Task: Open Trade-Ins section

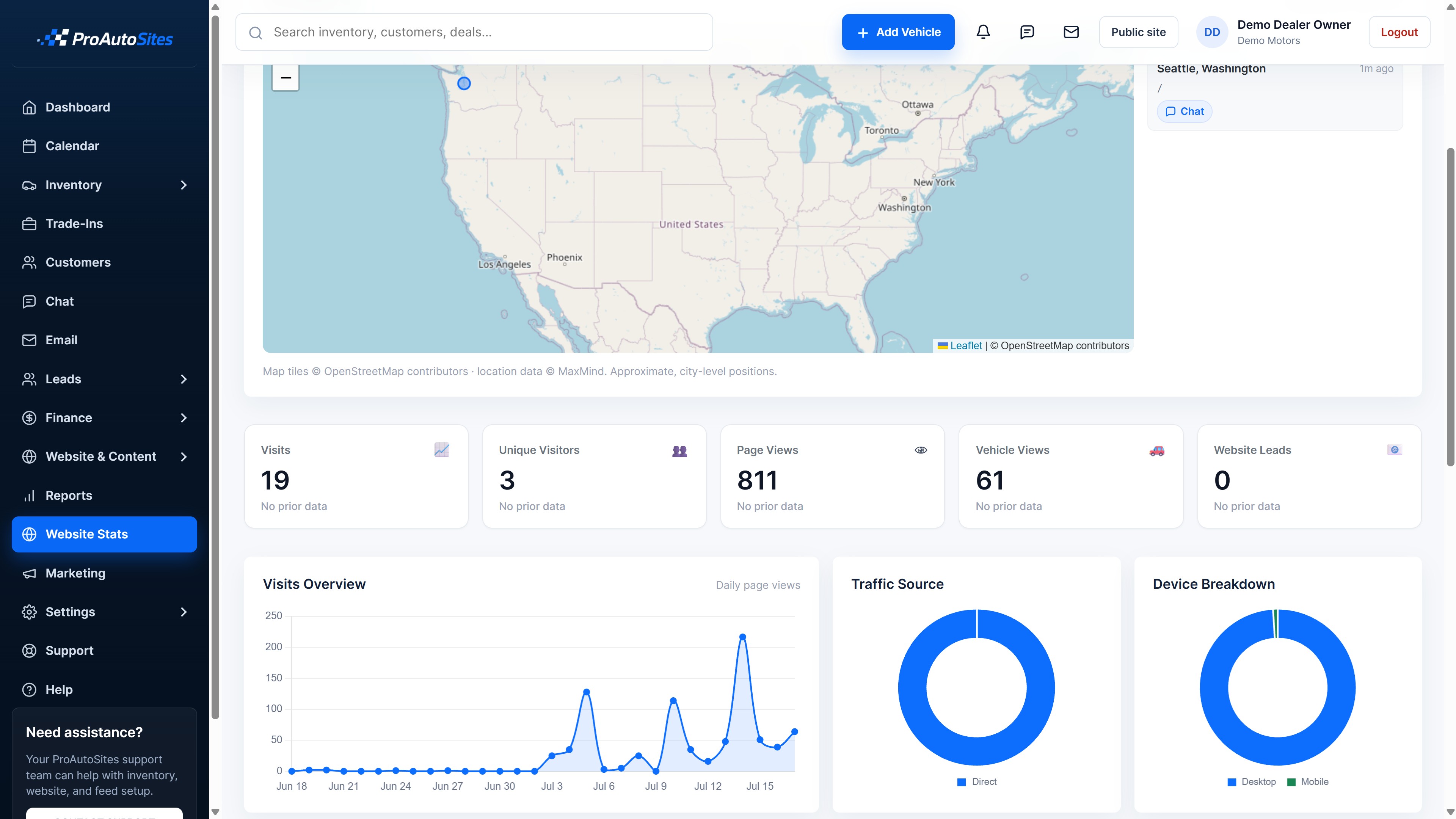Action: [x=104, y=224]
